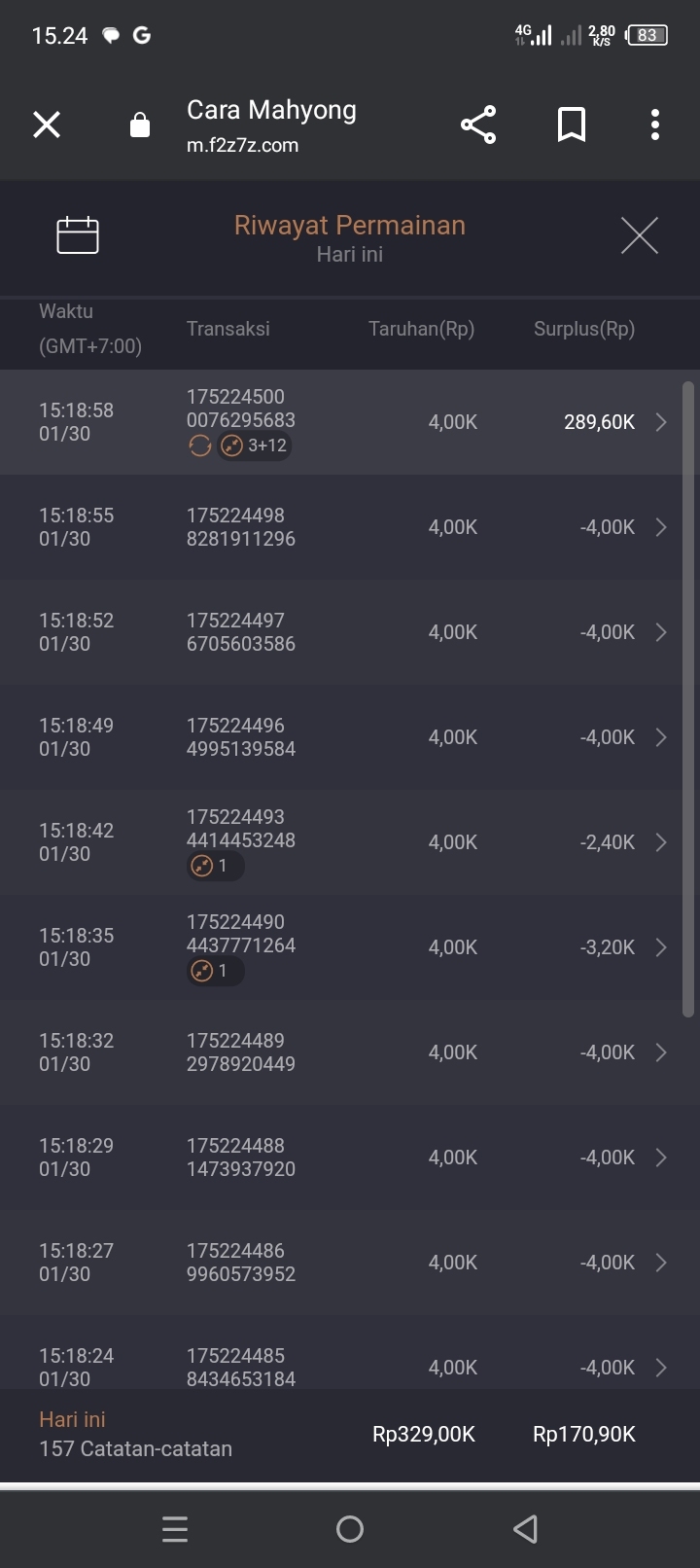Close the Riwayat Permainan panel

coord(639,235)
